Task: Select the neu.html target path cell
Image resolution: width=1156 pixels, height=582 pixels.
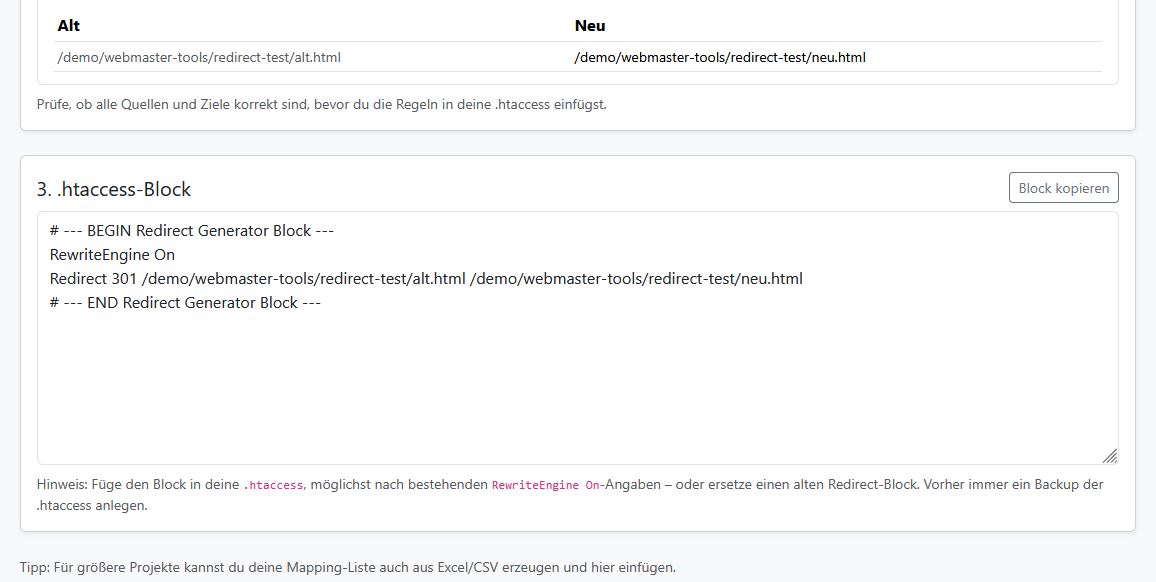Action: coord(719,57)
